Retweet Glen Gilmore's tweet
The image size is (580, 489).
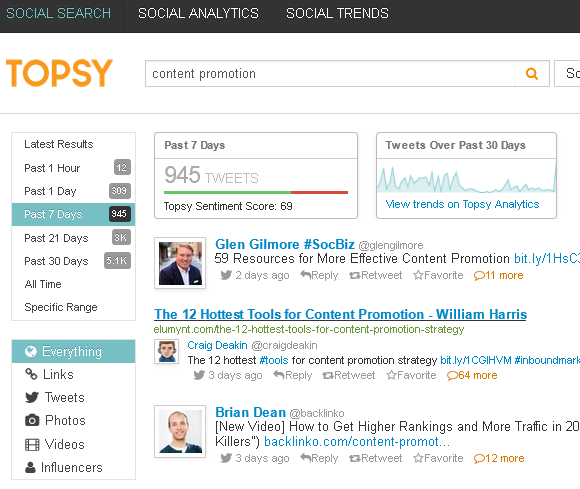(375, 275)
